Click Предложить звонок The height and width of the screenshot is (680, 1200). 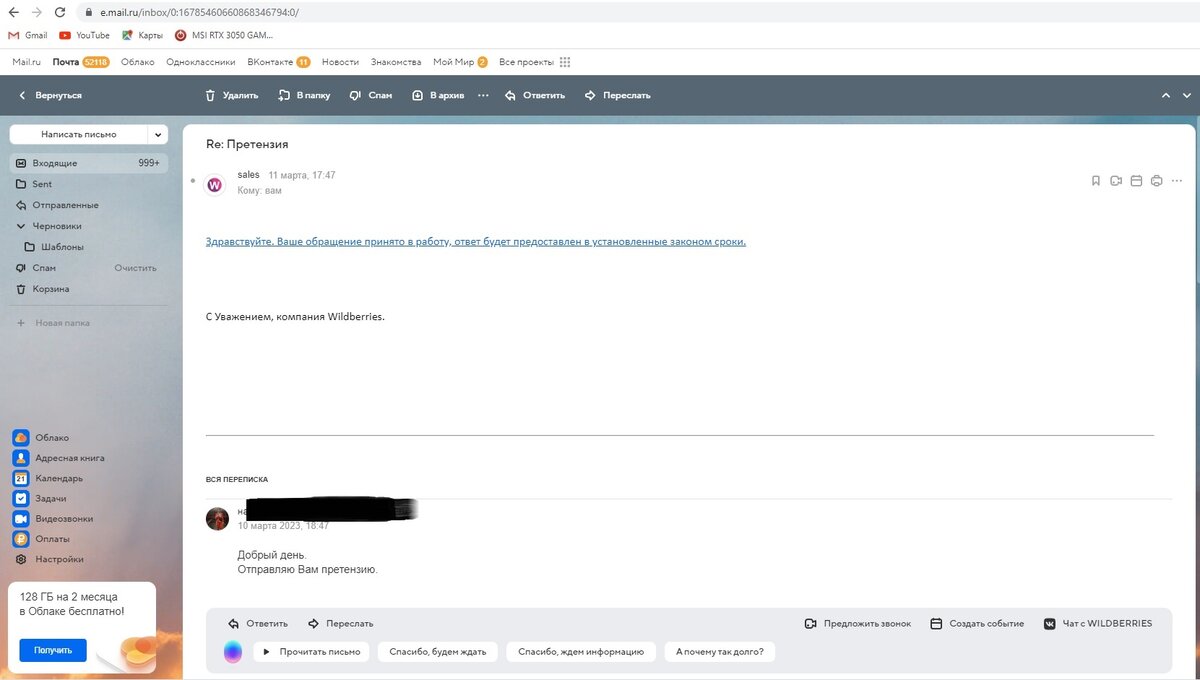coord(858,623)
